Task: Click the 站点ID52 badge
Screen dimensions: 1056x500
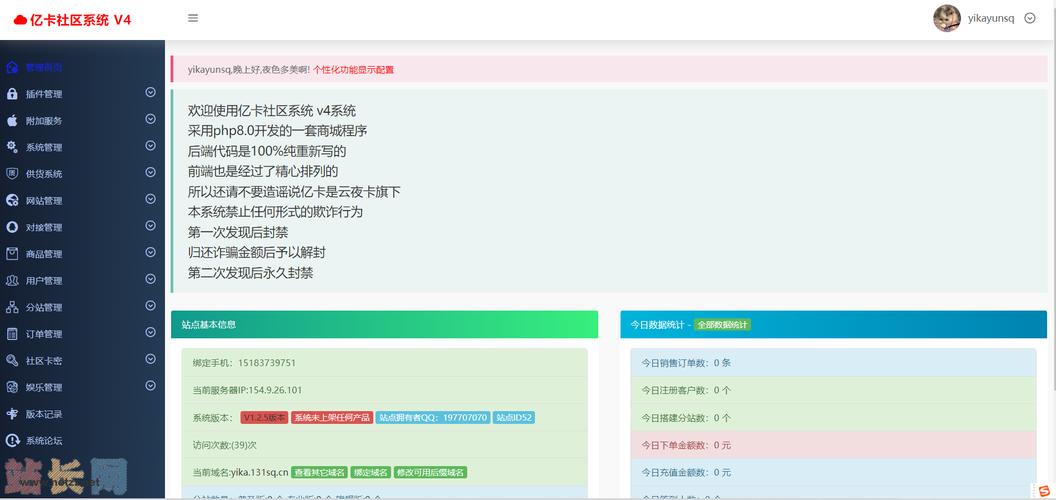Action: pos(514,418)
